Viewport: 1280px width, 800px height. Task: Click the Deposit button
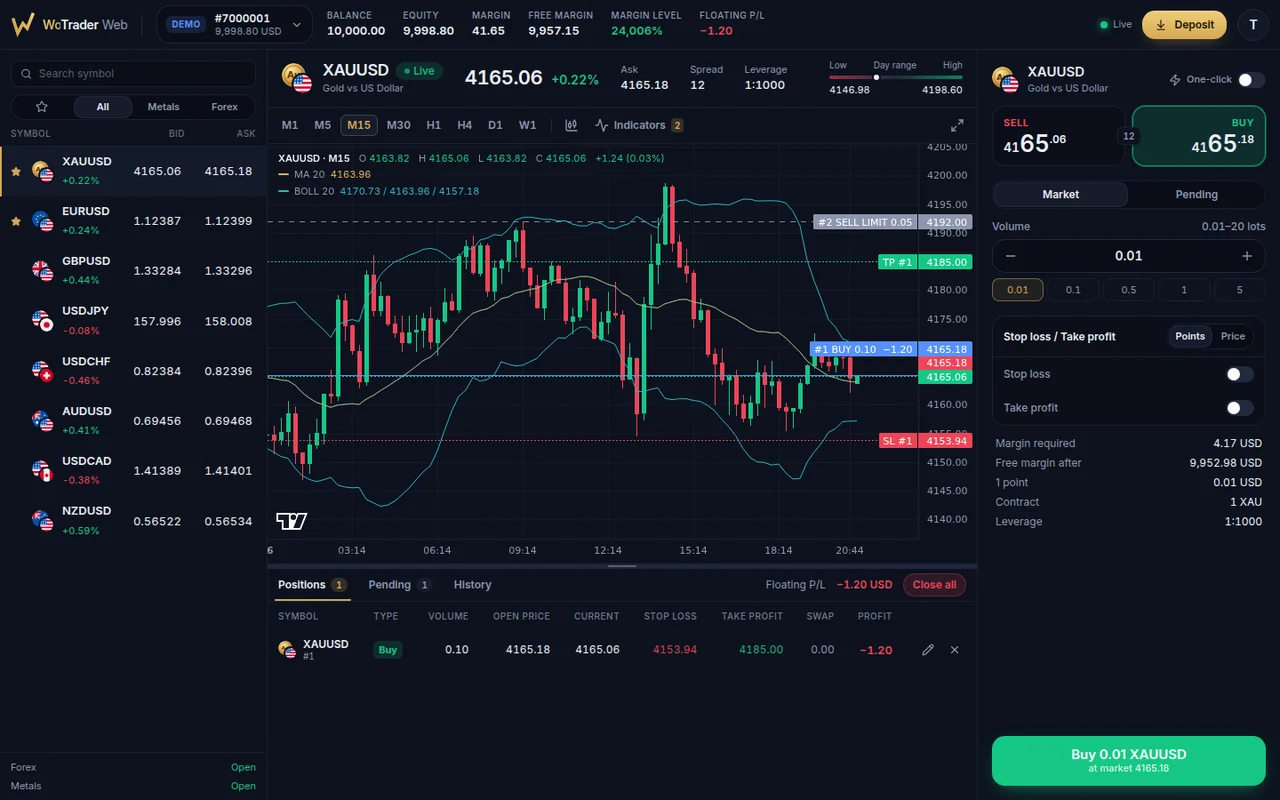(1185, 25)
